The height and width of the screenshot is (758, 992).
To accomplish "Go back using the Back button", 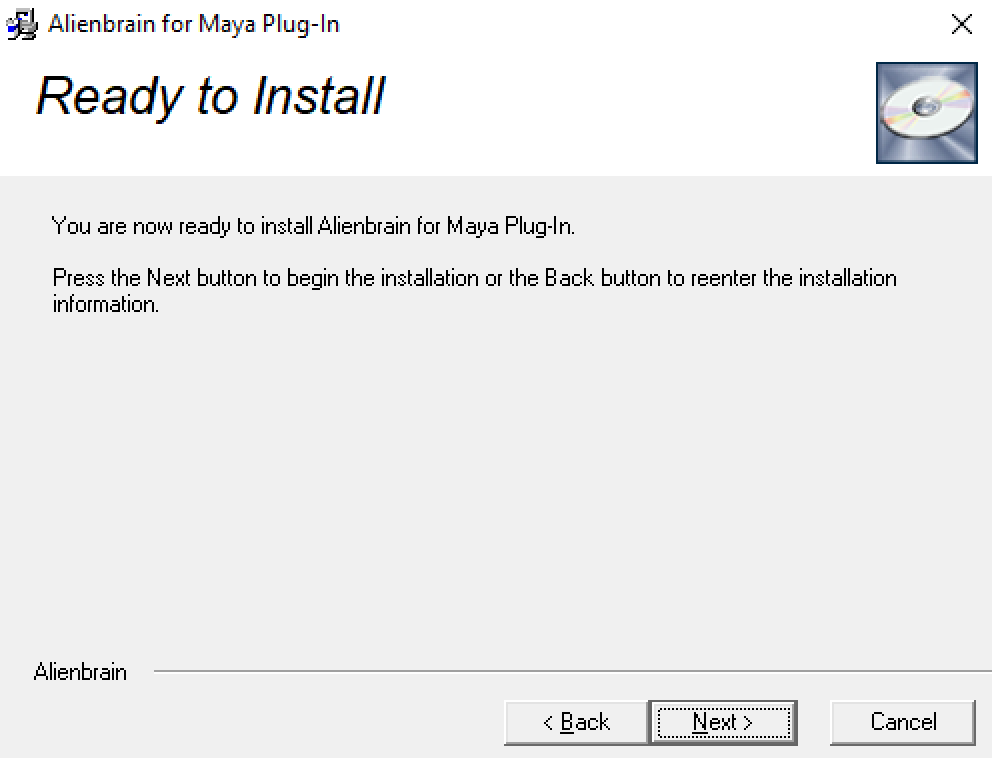I will click(x=576, y=722).
